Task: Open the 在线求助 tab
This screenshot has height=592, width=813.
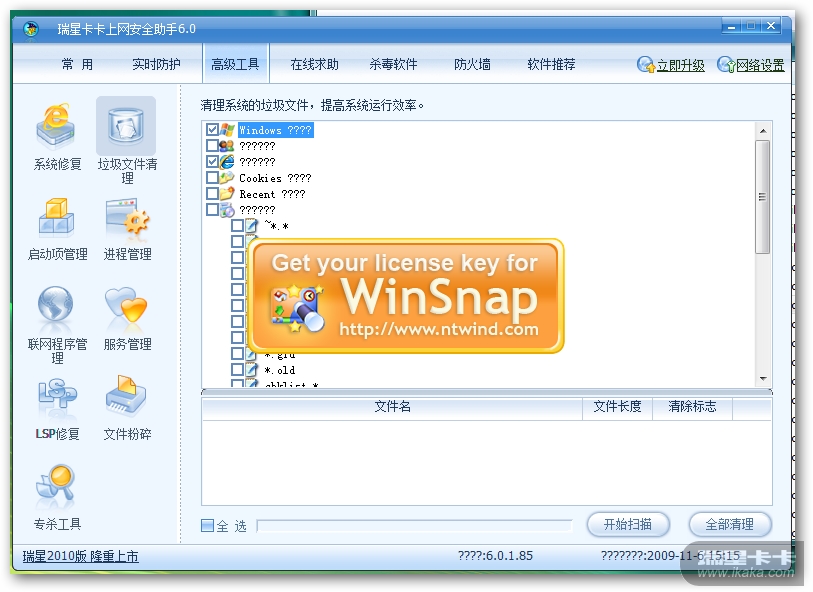Action: point(314,64)
